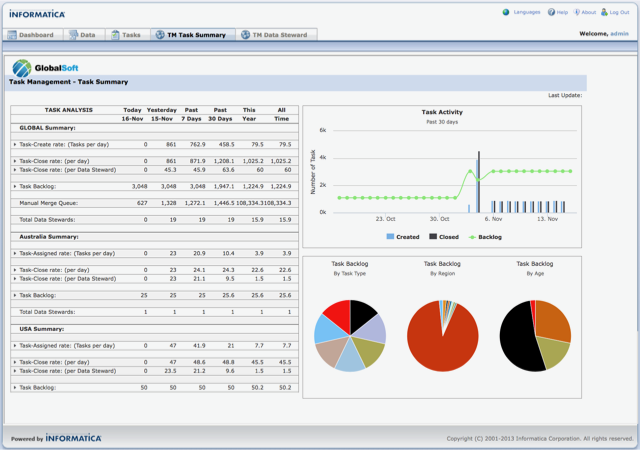This screenshot has height=450, width=640.
Task: Click the Data tab icon
Action: tap(73, 35)
